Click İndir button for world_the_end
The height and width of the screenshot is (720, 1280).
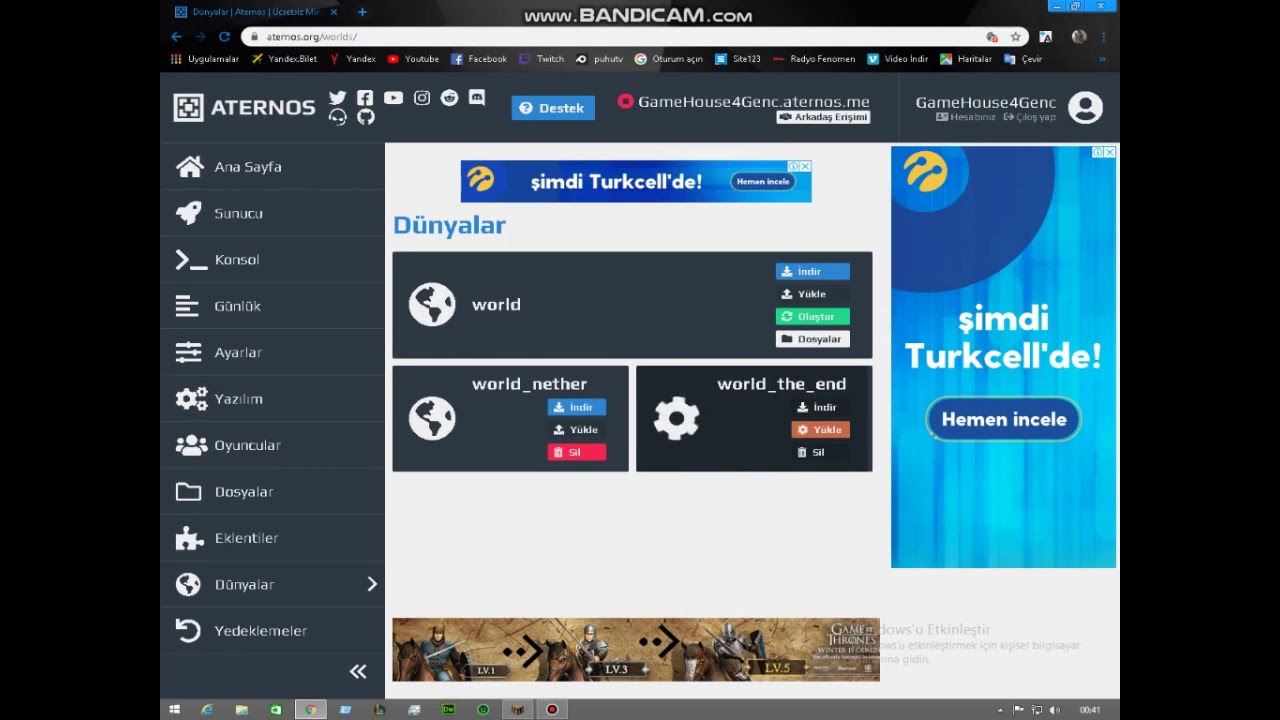click(x=820, y=407)
